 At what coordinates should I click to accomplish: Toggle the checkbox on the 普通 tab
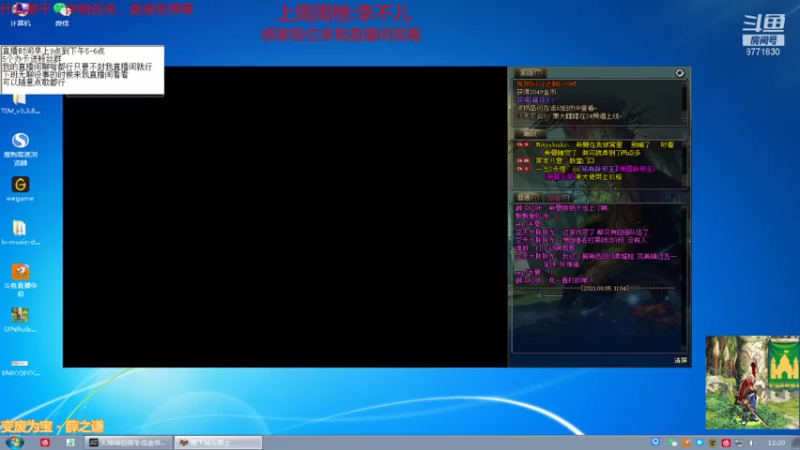tap(535, 197)
